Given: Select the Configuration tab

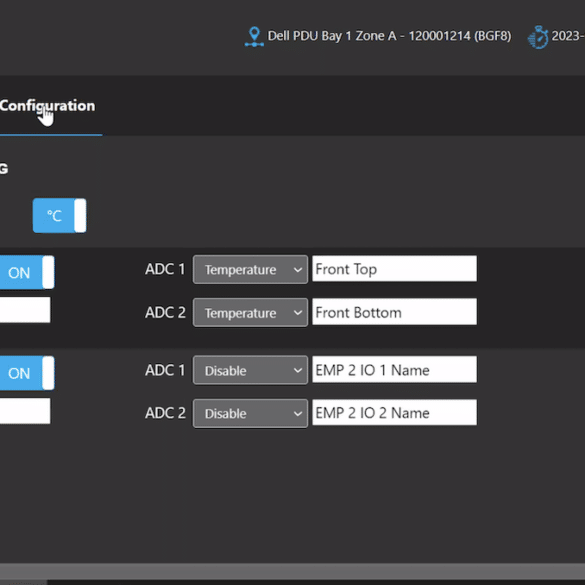Looking at the screenshot, I should coord(47,106).
